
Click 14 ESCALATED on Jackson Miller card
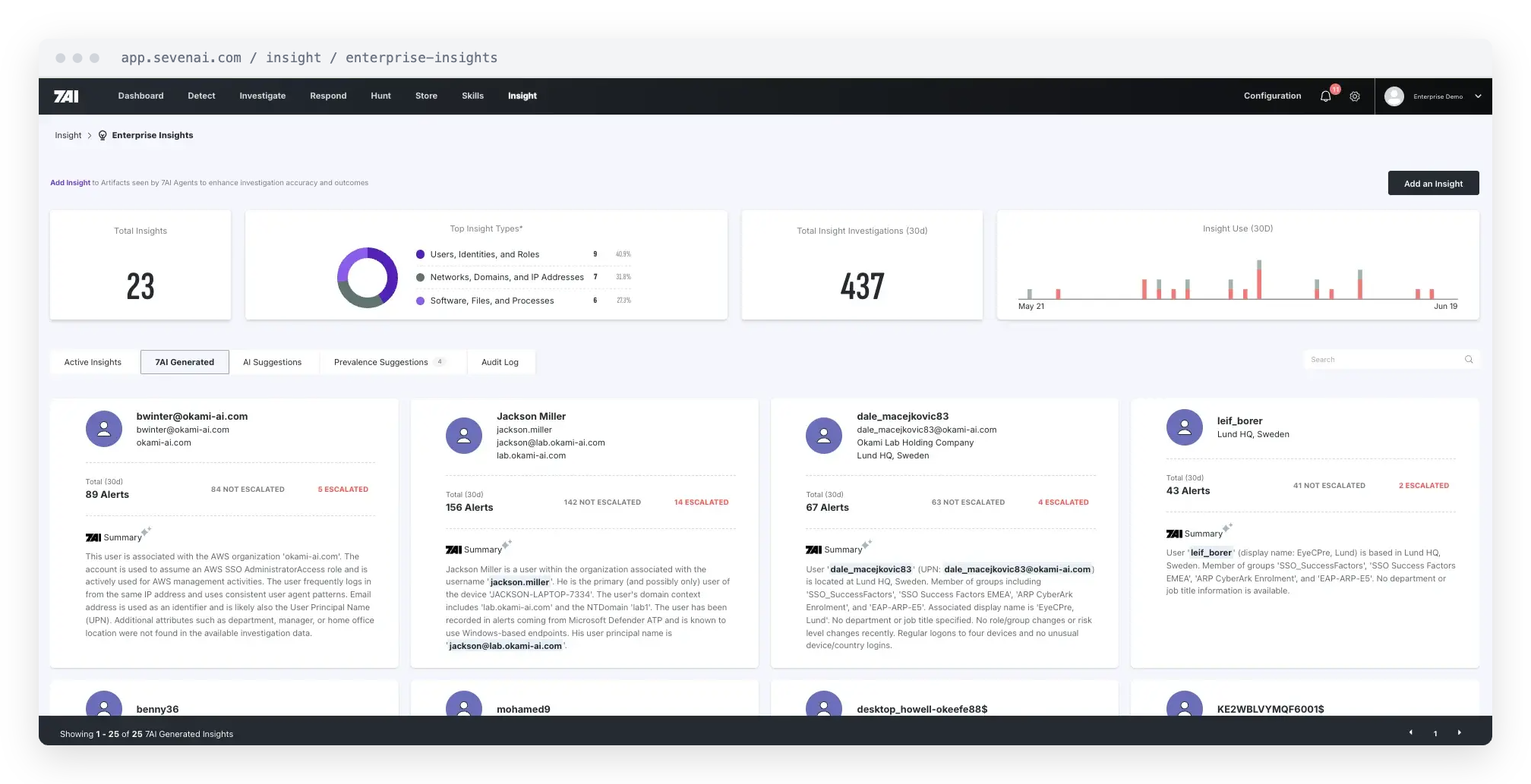click(x=701, y=502)
